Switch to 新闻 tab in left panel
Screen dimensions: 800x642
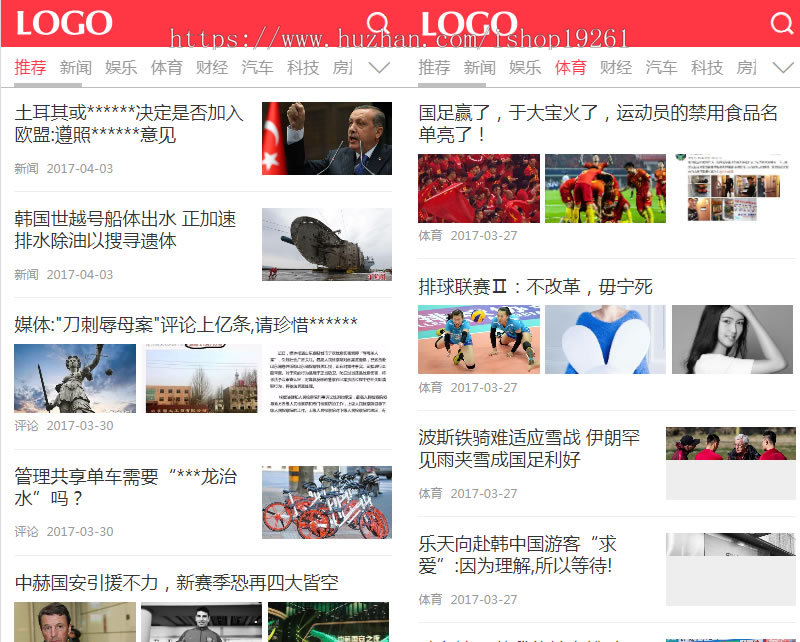(76, 67)
